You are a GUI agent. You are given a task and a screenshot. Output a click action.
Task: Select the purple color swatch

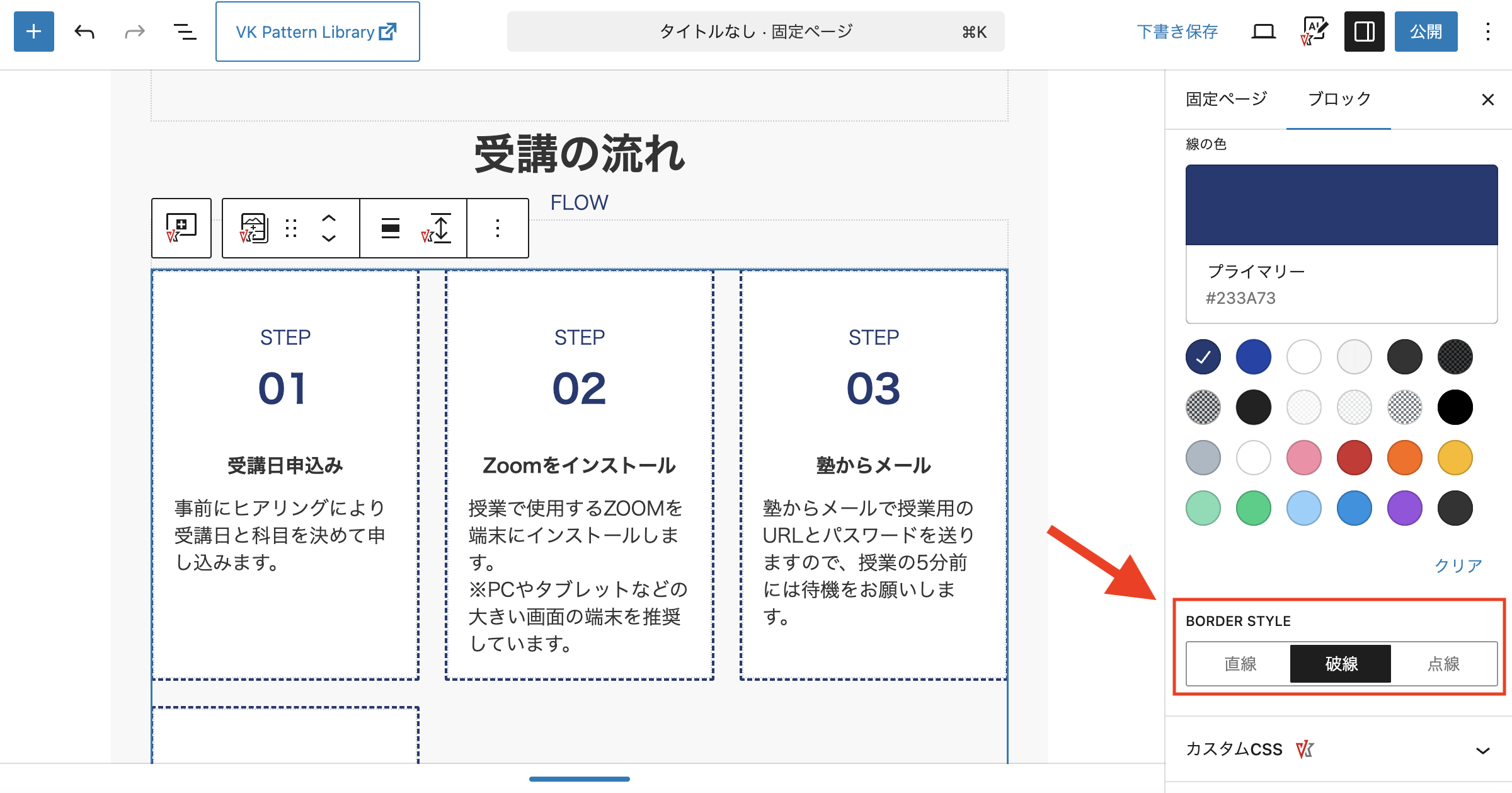[x=1405, y=508]
